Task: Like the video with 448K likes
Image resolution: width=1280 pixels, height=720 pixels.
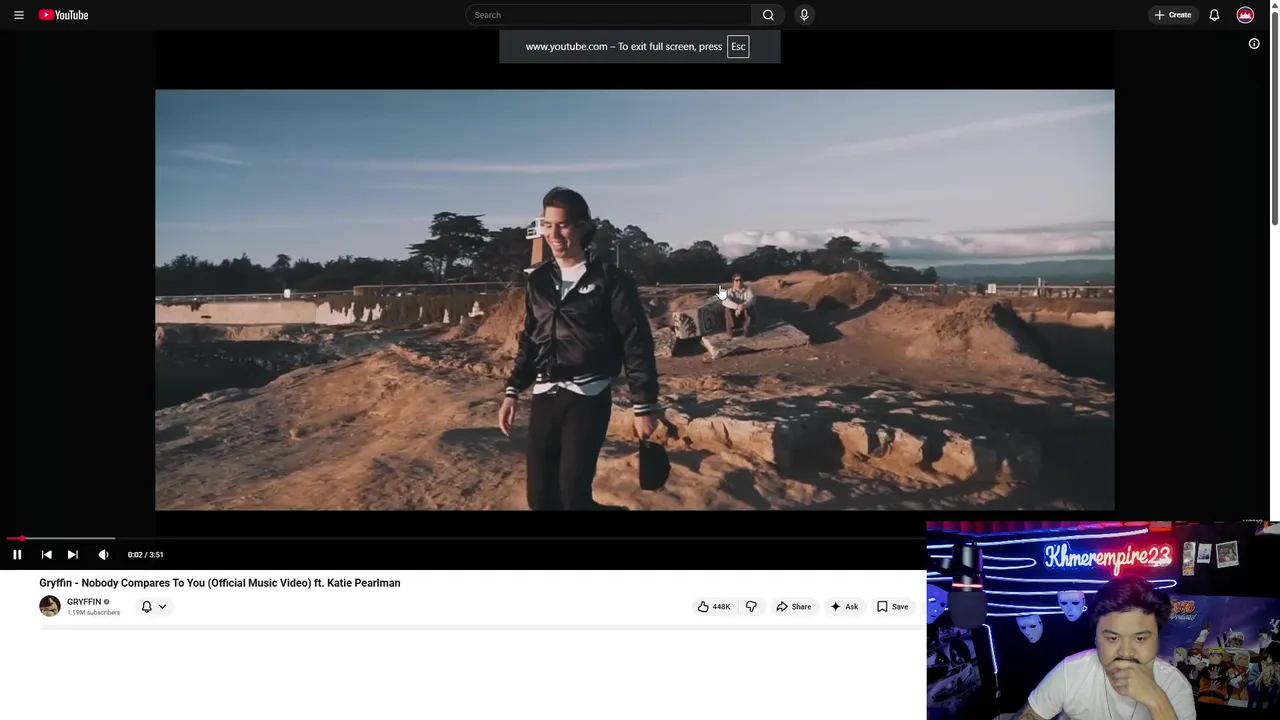Action: click(714, 606)
